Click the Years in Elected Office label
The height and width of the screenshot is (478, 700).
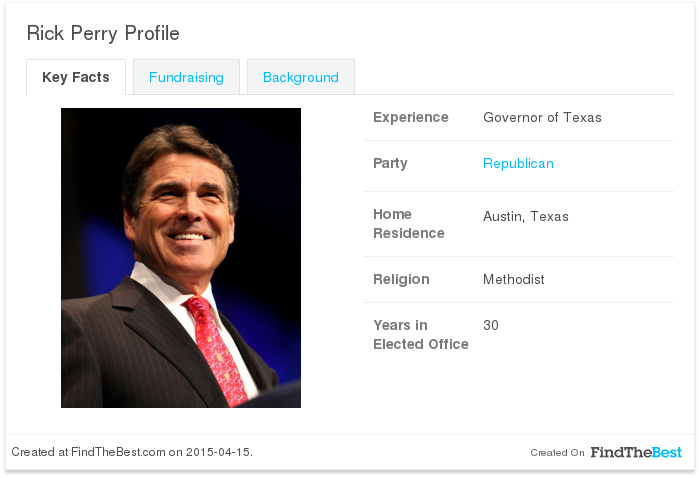[420, 335]
